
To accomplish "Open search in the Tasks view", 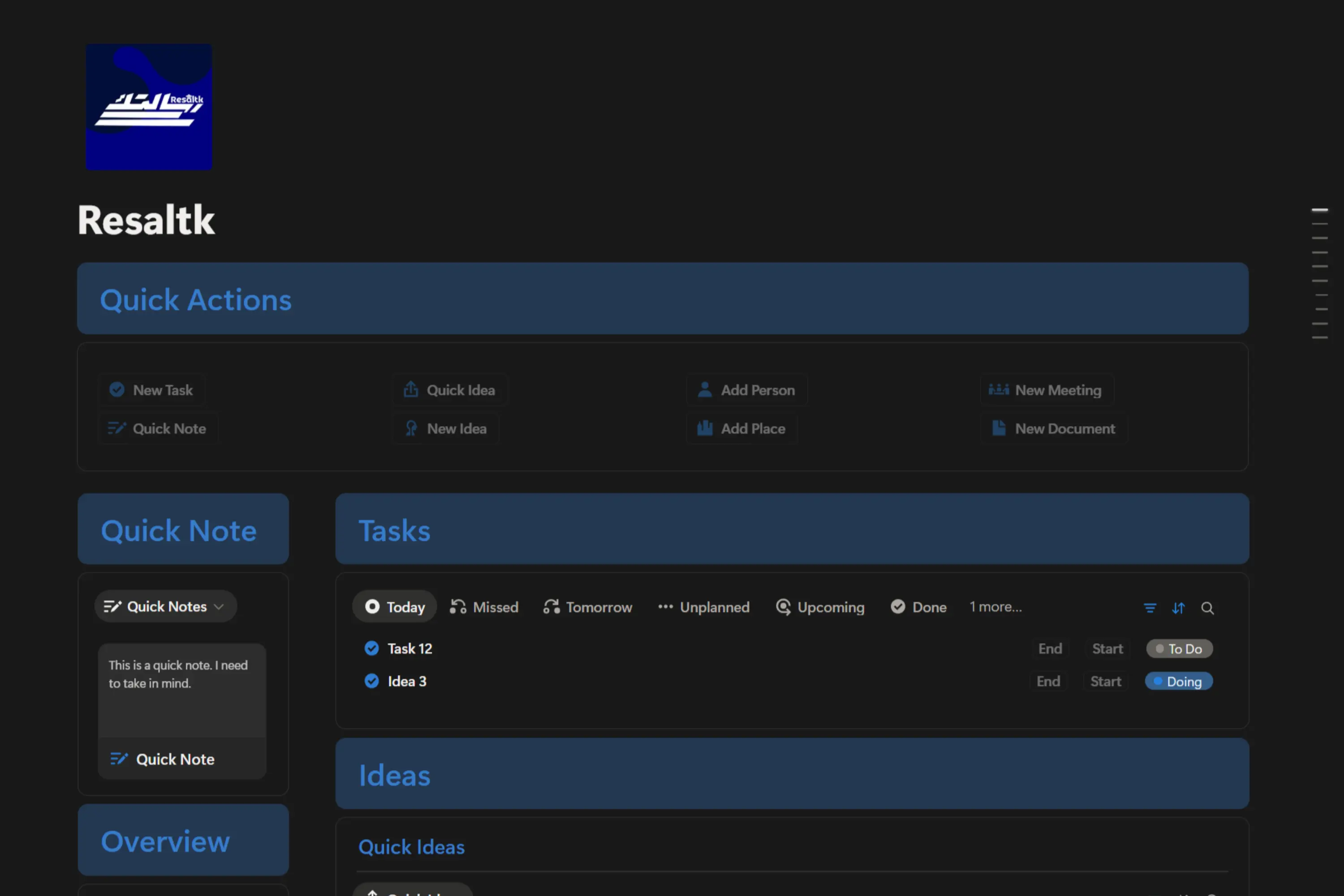I will [x=1207, y=608].
